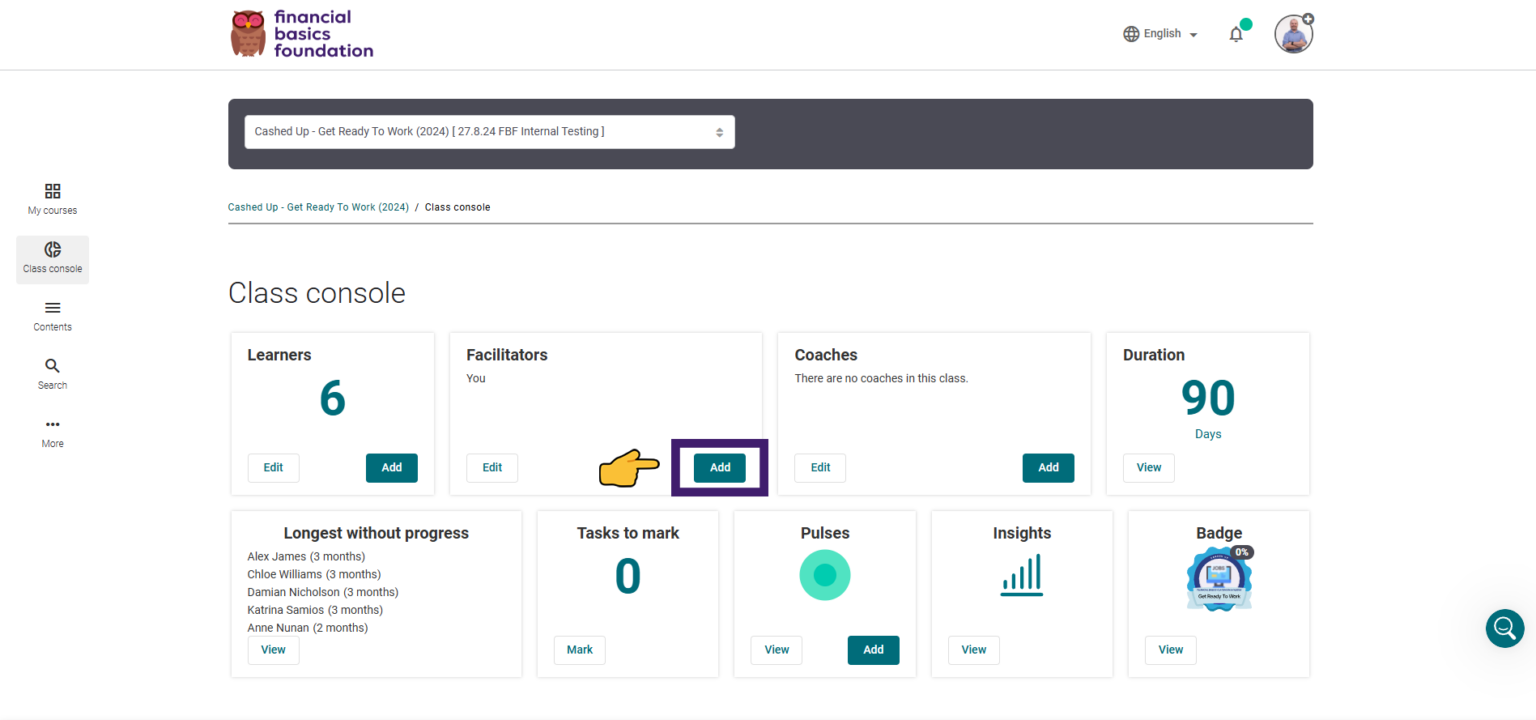Expand the English language dropdown
This screenshot has height=720, width=1536.
[1160, 34]
